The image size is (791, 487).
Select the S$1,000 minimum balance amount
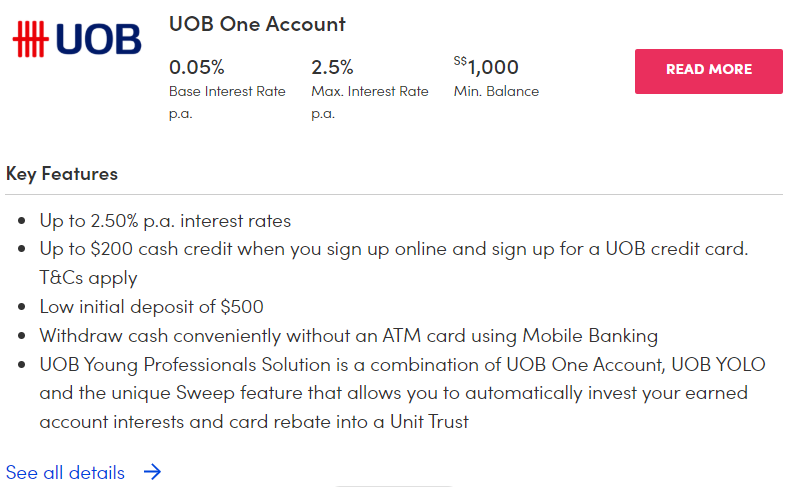click(x=486, y=67)
